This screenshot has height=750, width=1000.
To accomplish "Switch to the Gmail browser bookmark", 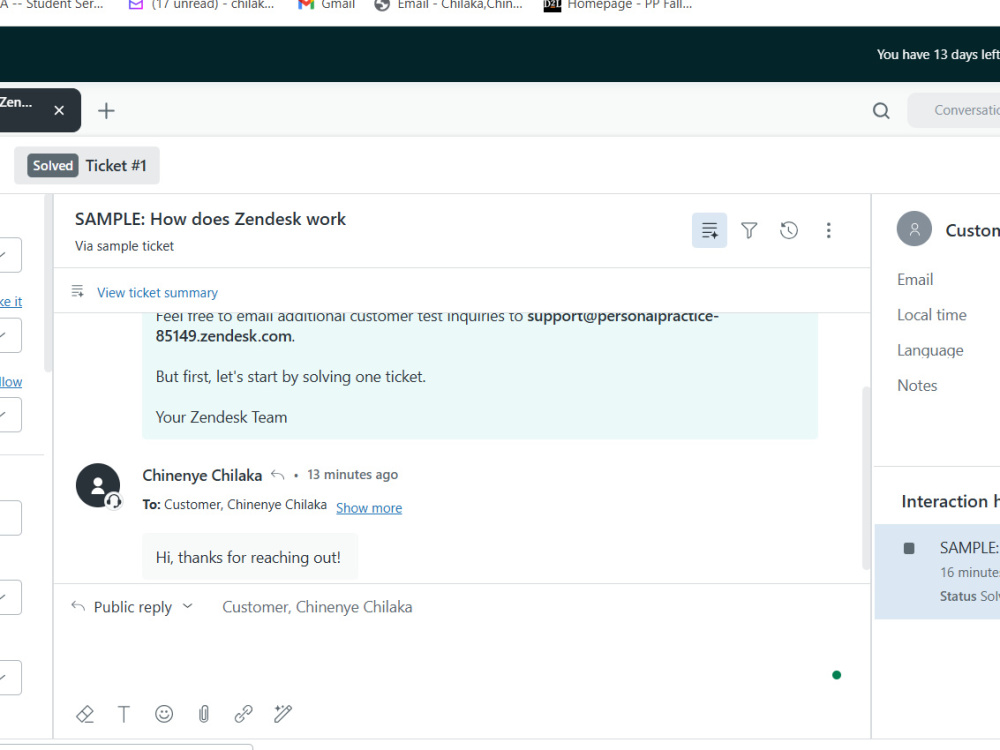I will [327, 5].
